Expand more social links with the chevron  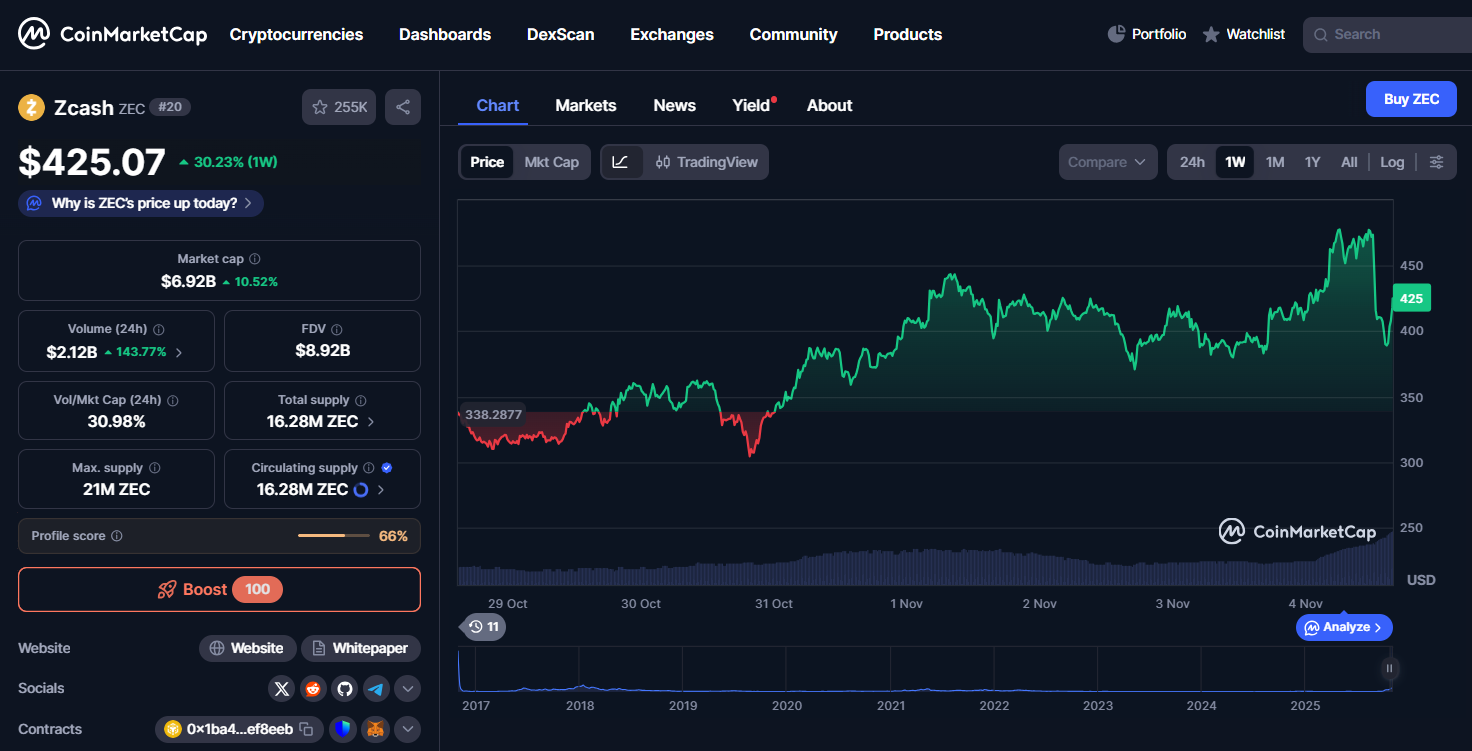(407, 689)
